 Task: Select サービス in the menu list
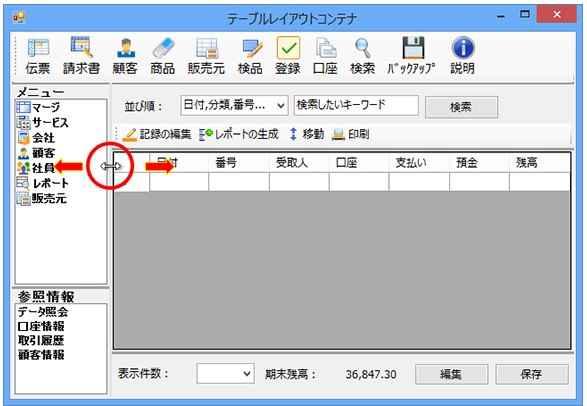pos(43,122)
